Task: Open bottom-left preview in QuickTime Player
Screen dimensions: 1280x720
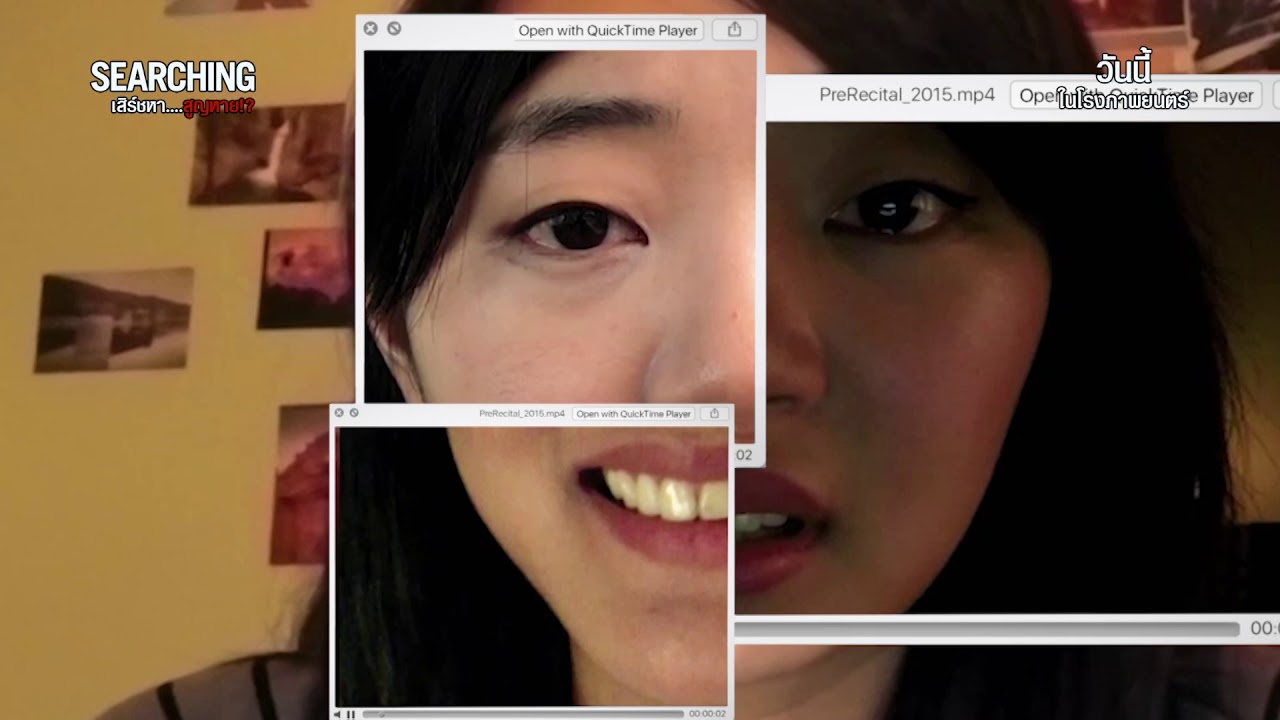Action: [x=634, y=413]
